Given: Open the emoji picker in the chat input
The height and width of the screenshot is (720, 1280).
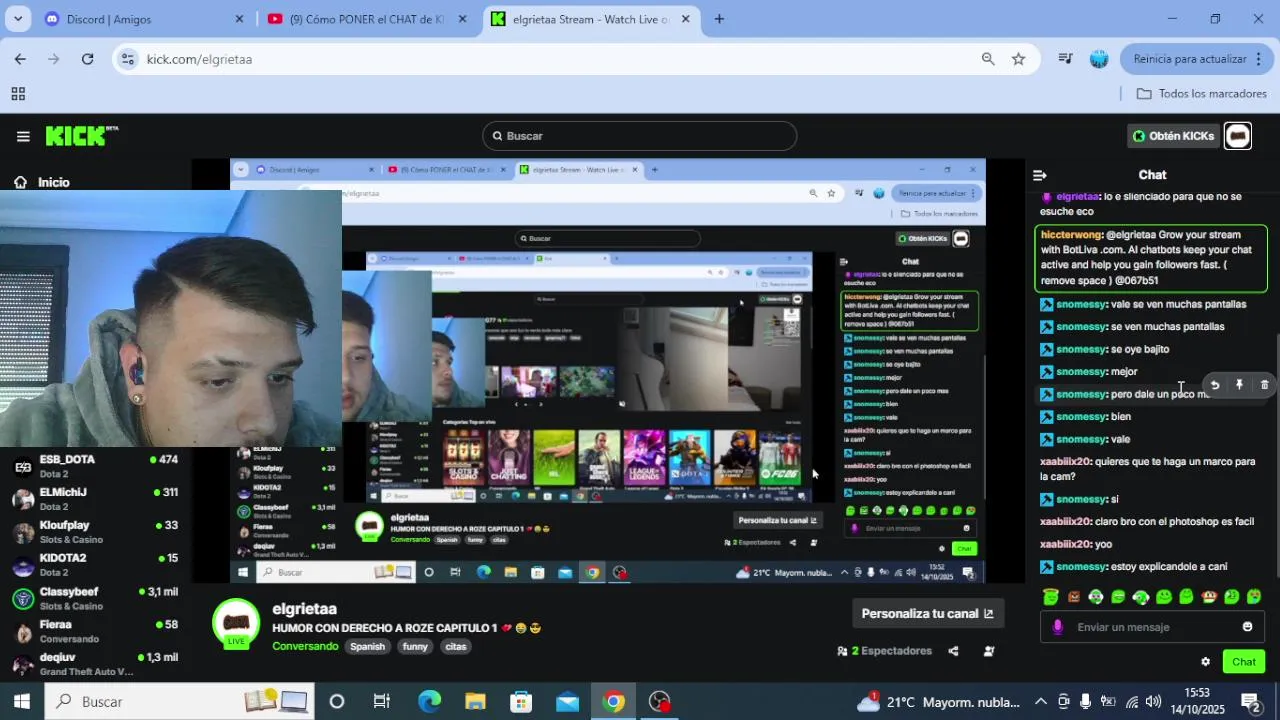Looking at the screenshot, I should [x=1247, y=627].
